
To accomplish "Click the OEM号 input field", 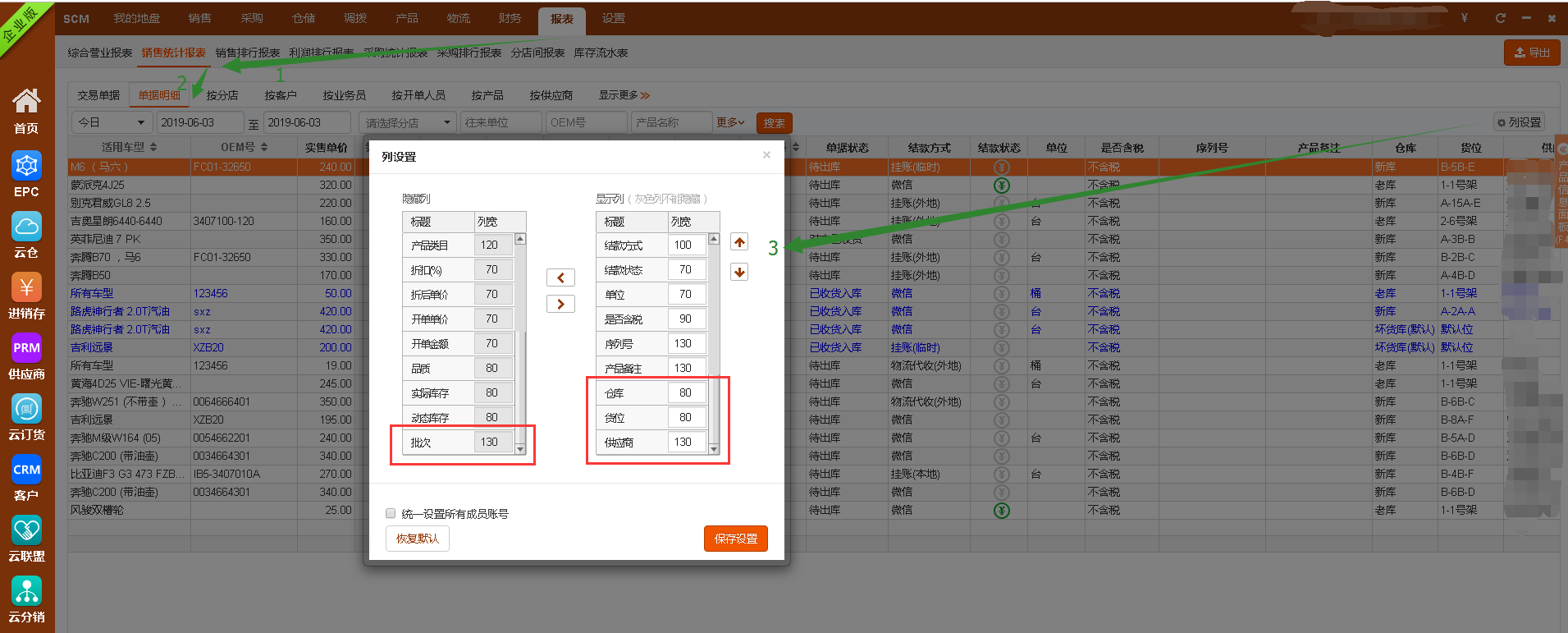I will tap(586, 122).
